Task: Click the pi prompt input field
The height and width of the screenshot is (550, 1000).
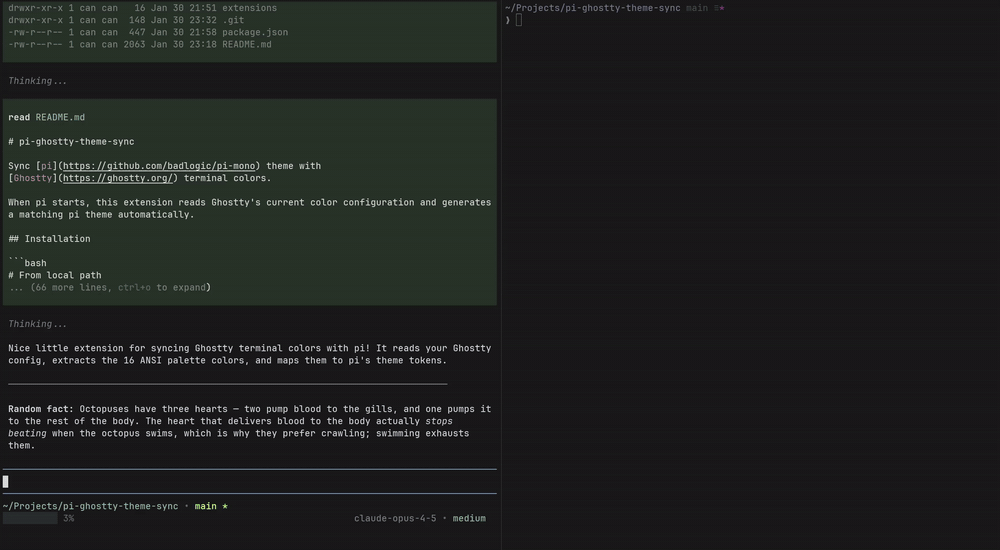Action: 249,482
